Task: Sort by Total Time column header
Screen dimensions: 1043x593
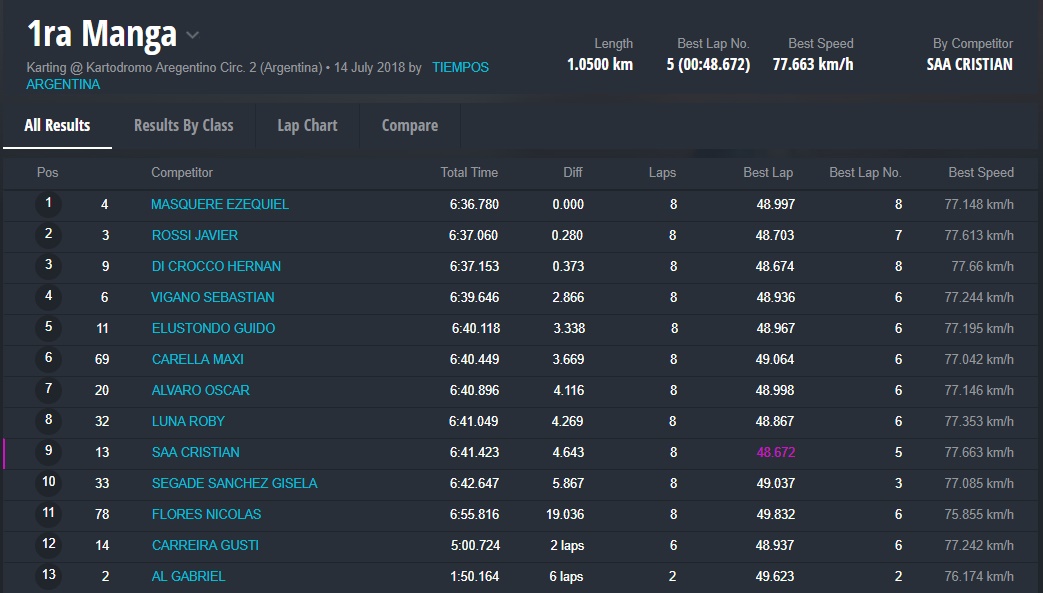Action: (469, 172)
